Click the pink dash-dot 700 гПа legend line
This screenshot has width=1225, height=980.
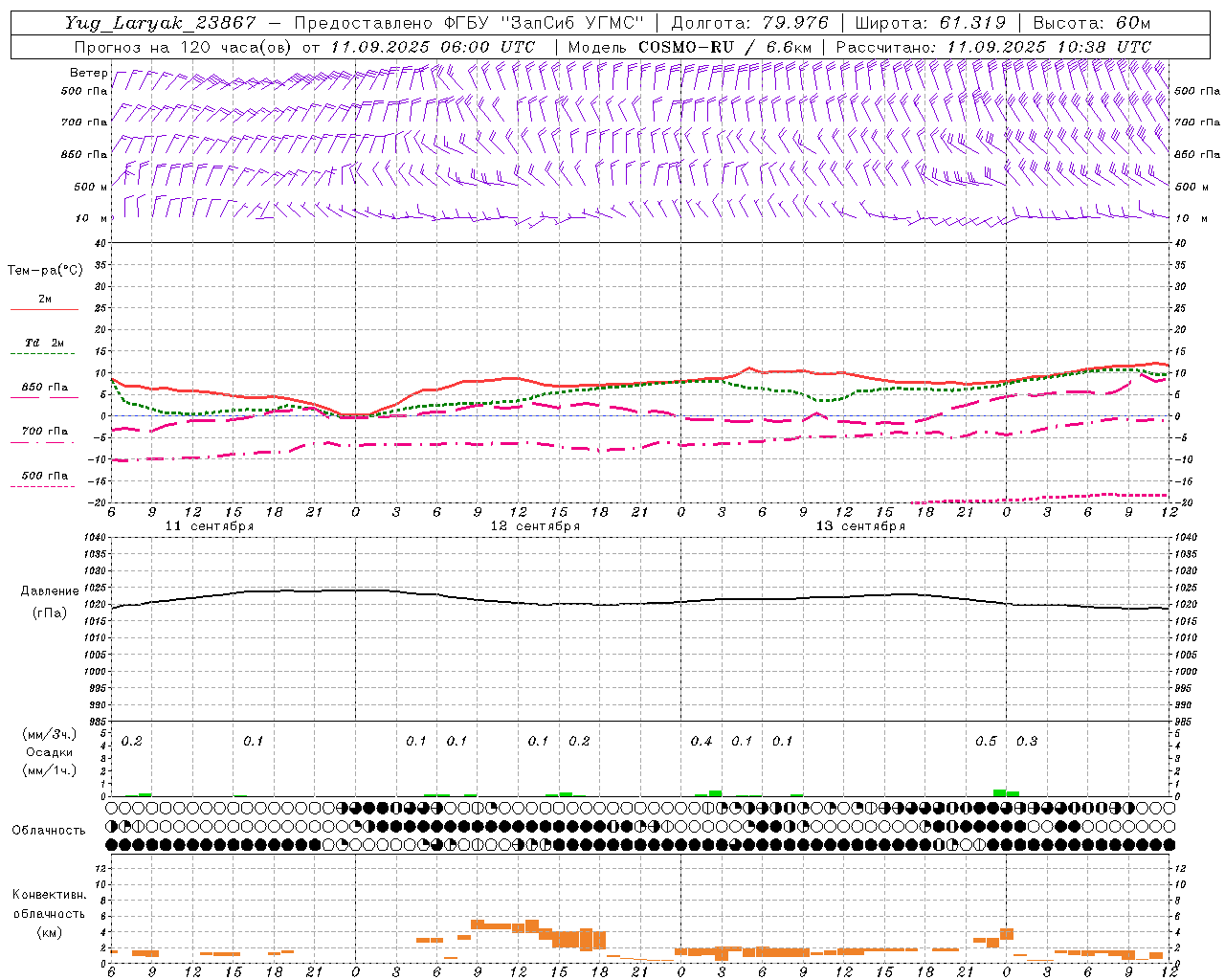coord(42,443)
